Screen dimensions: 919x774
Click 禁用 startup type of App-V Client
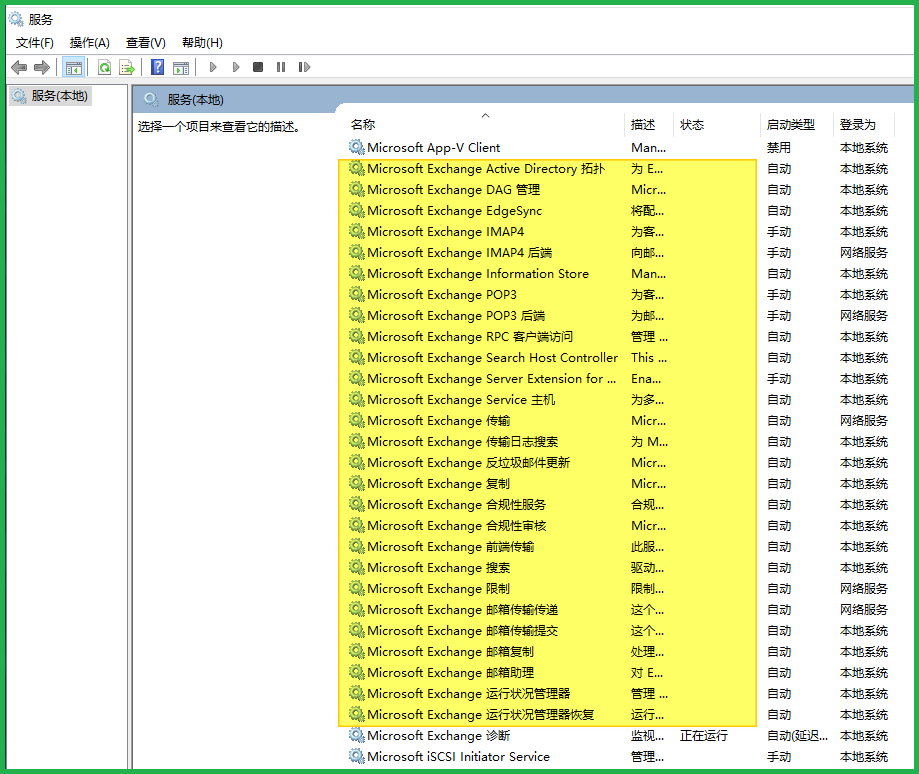[778, 147]
